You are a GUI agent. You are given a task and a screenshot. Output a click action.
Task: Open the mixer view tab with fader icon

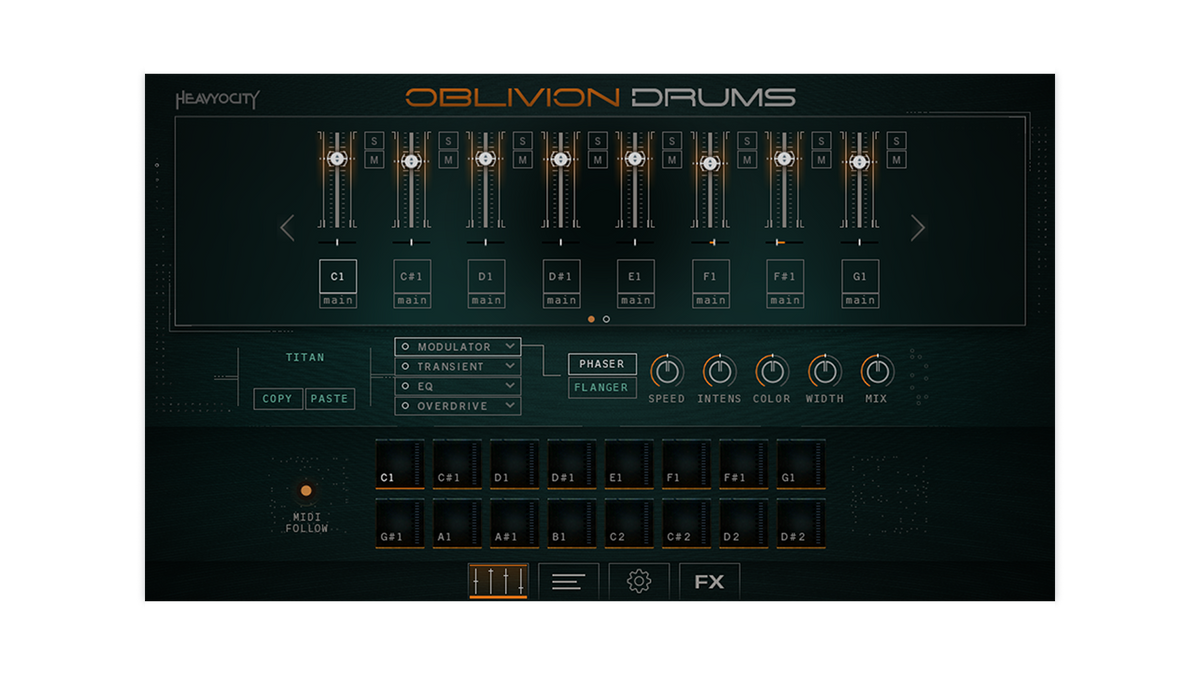pos(498,581)
